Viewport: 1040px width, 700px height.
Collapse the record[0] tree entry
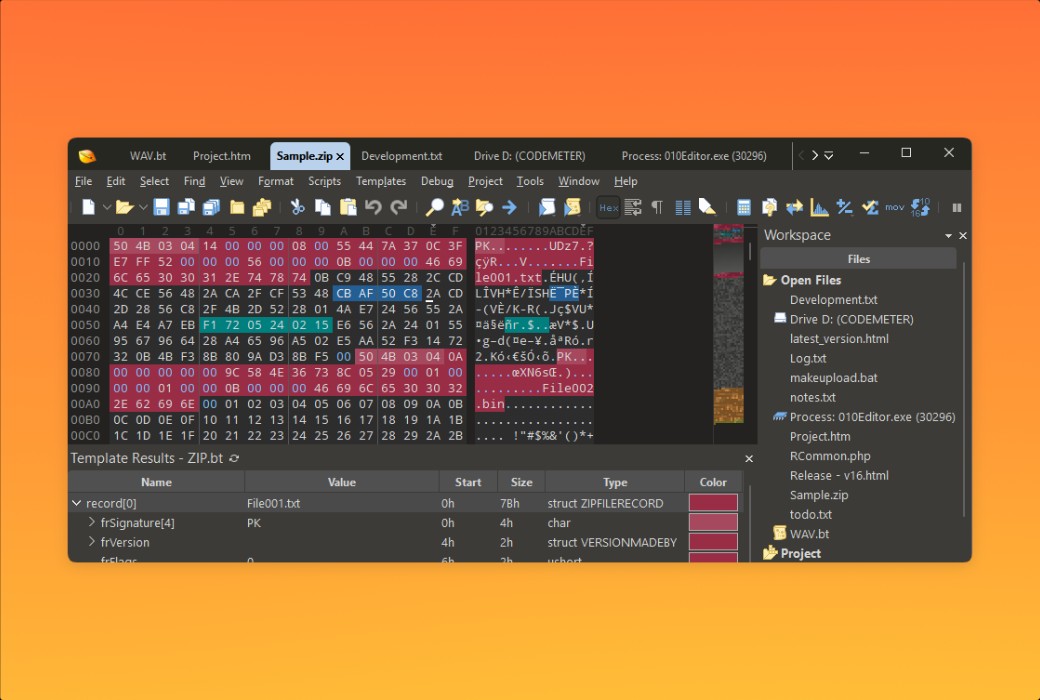76,503
